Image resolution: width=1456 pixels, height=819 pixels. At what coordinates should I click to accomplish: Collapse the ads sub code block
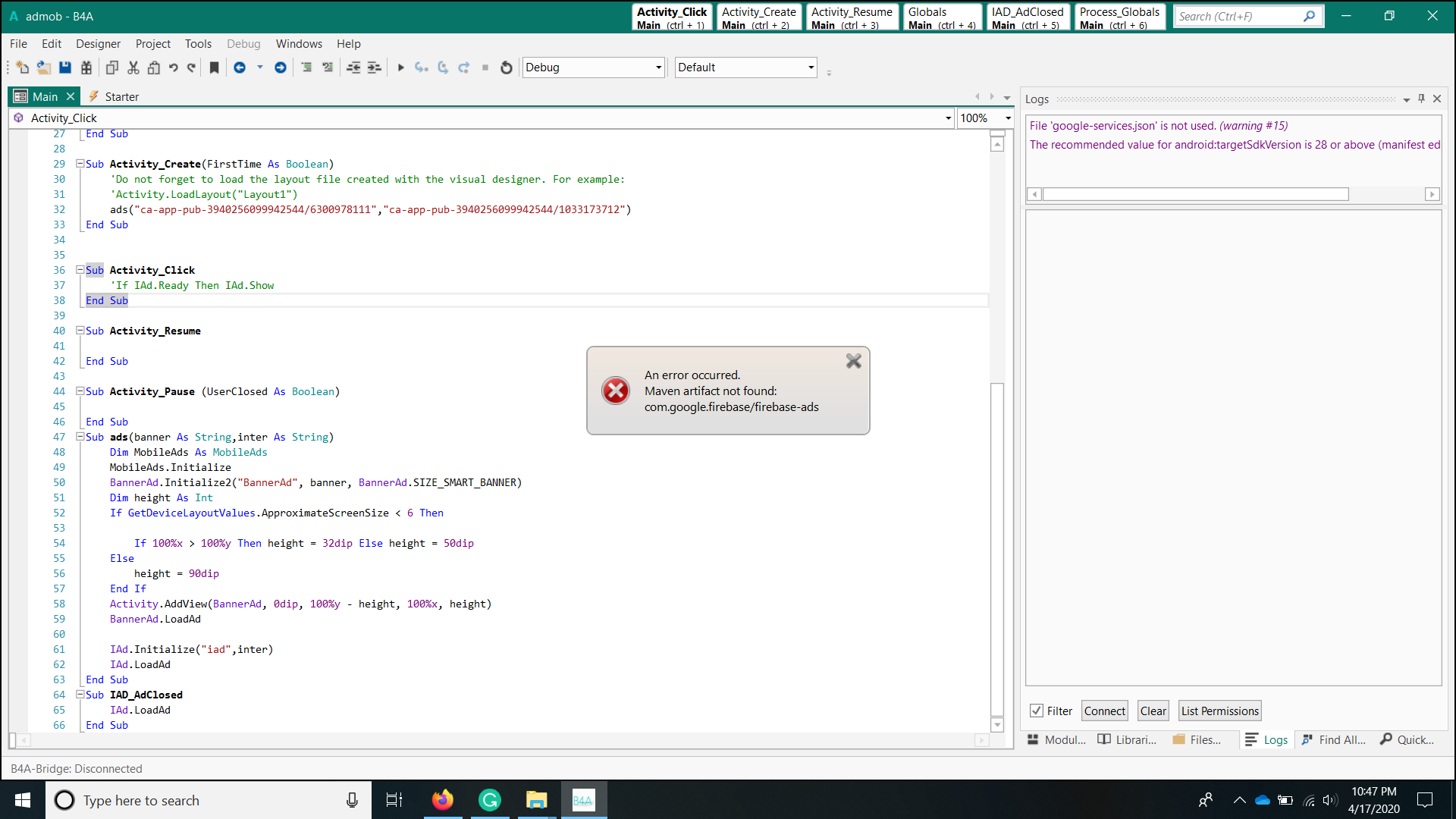(80, 437)
